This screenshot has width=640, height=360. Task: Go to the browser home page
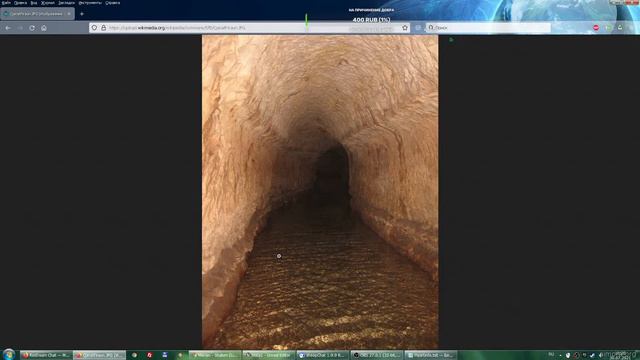pyautogui.click(x=44, y=28)
